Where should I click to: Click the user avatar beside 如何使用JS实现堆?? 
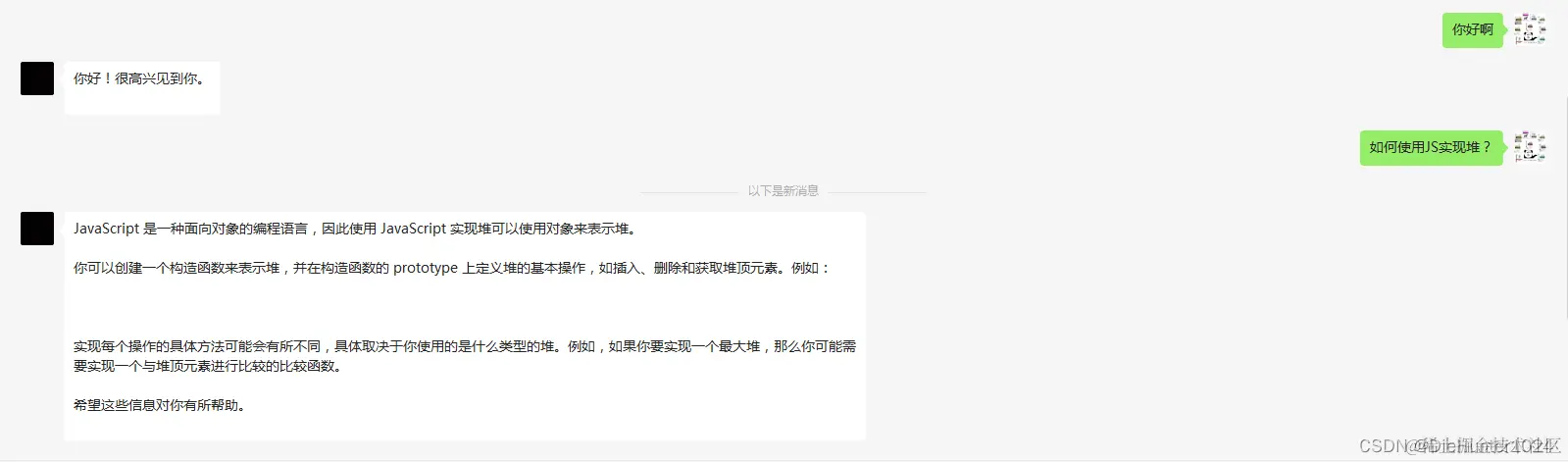pos(1530,147)
